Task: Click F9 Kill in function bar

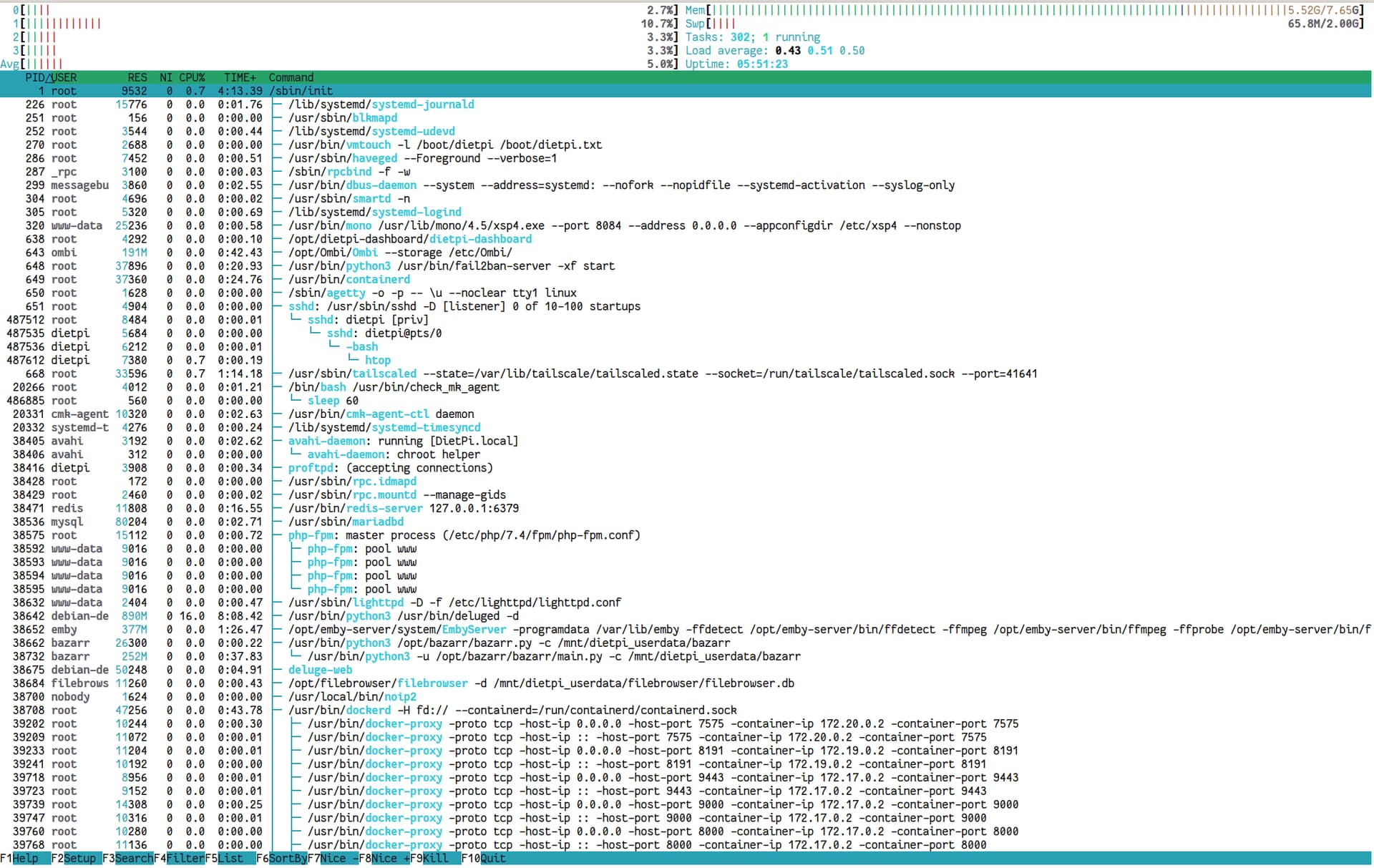Action: (x=435, y=858)
